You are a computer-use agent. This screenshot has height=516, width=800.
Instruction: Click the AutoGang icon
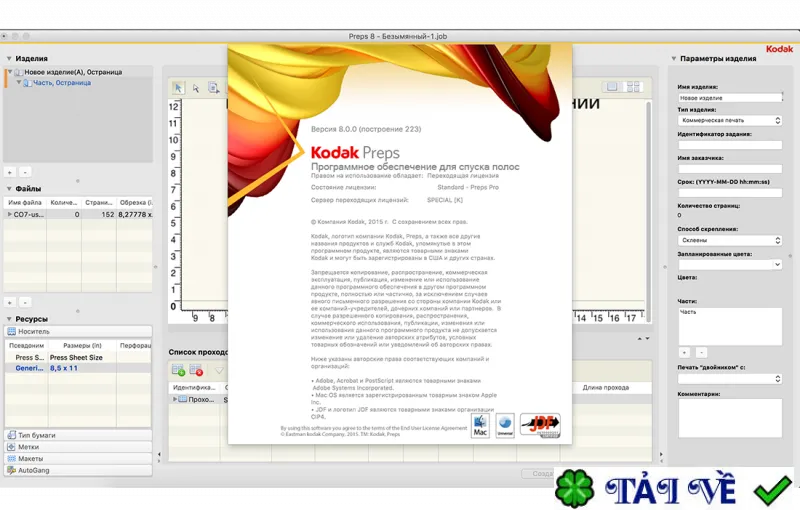tap(12, 470)
